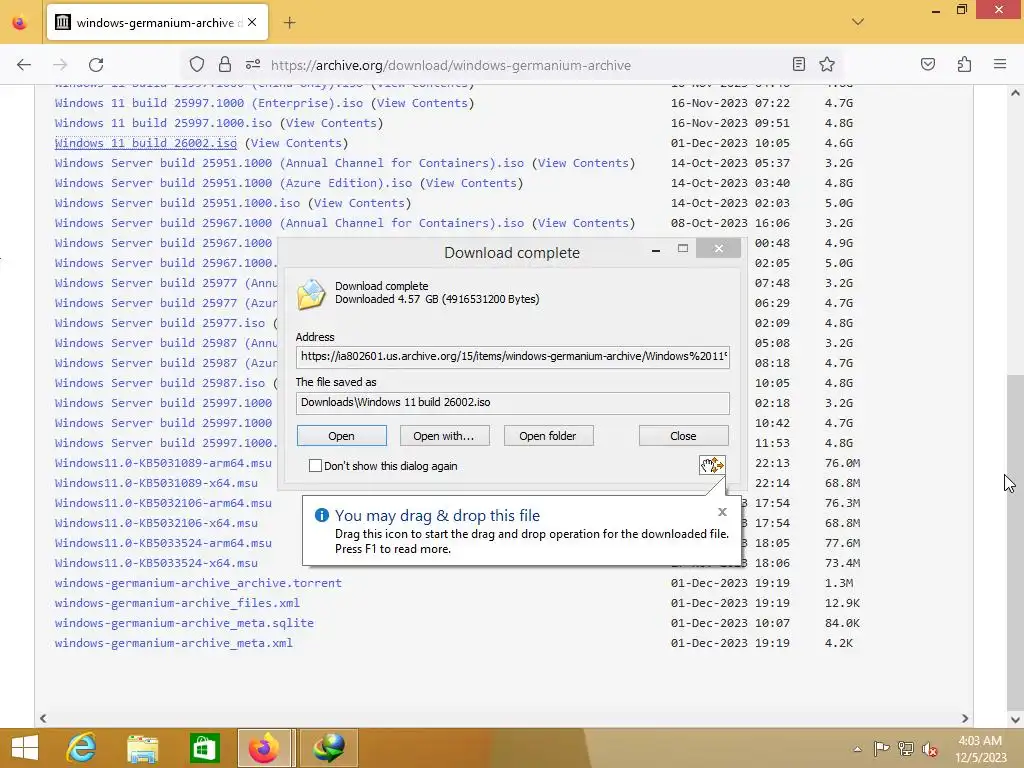1024x768 pixels.
Task: Click the Firefox back arrow
Action: click(x=24, y=64)
